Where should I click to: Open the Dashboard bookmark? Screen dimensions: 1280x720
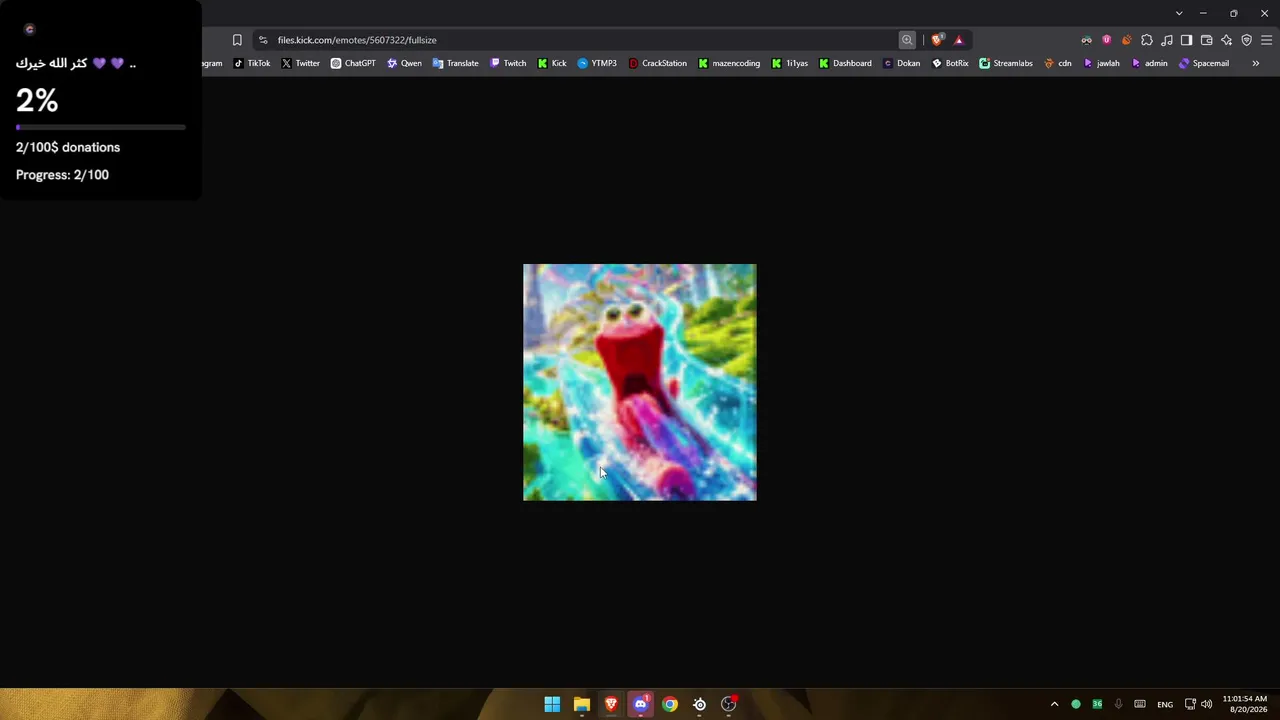(845, 63)
